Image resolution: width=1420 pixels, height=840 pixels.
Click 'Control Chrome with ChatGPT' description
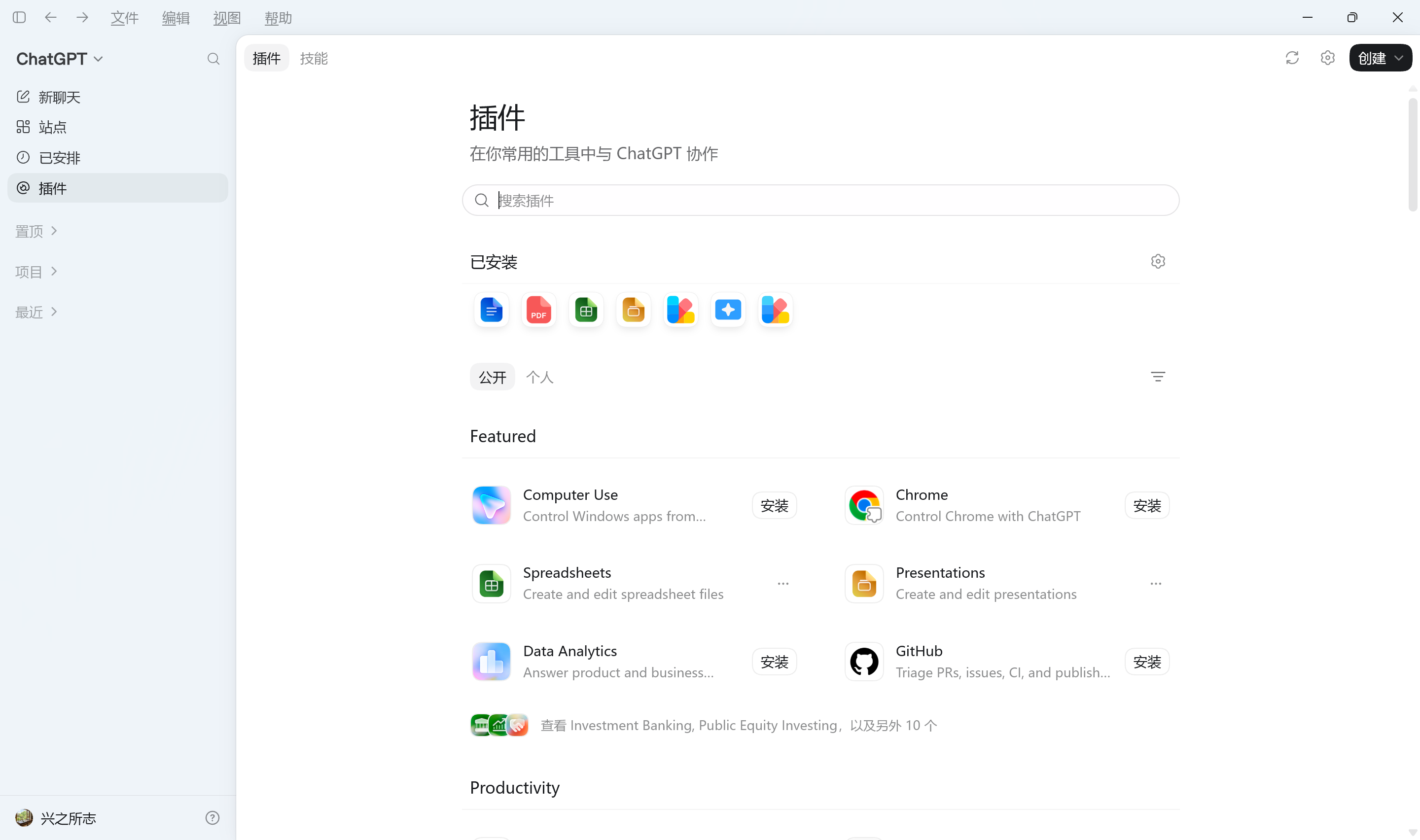[988, 516]
